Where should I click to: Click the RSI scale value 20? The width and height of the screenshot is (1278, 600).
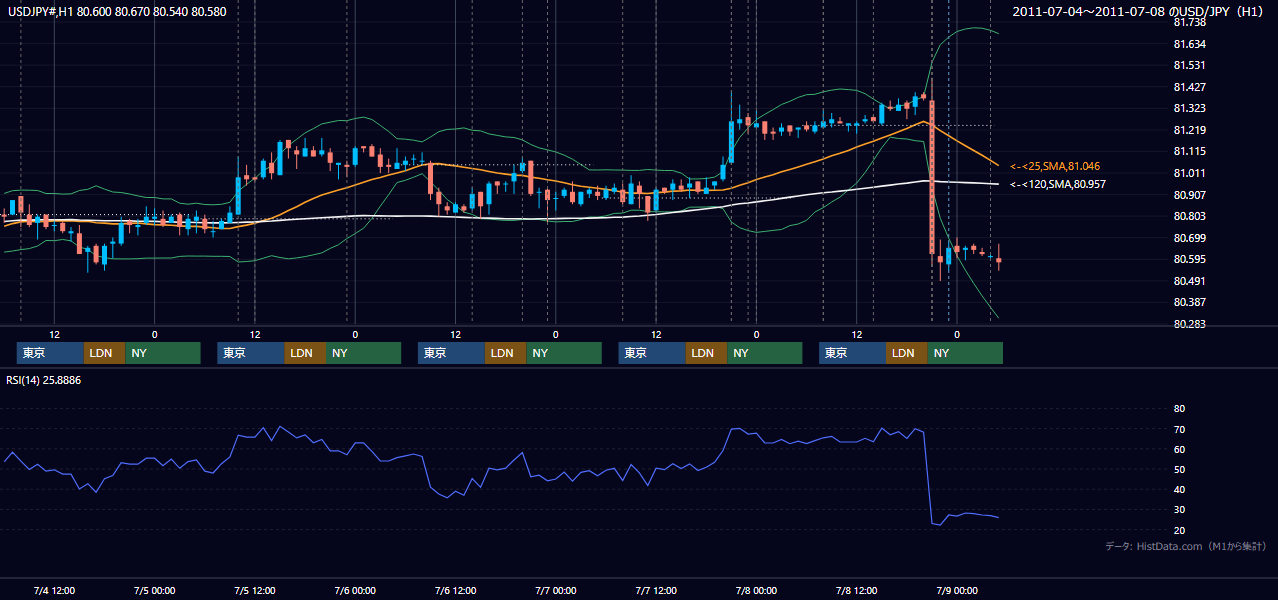click(1179, 530)
